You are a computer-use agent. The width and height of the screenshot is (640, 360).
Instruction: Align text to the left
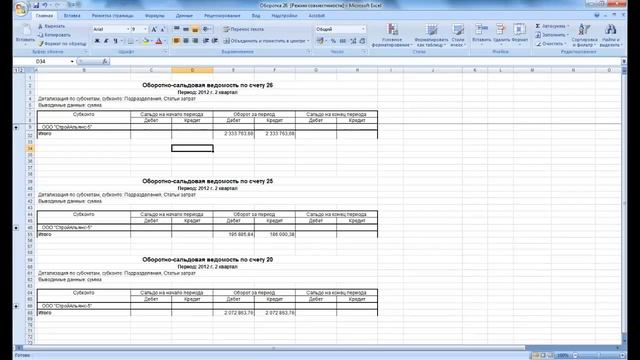point(176,41)
